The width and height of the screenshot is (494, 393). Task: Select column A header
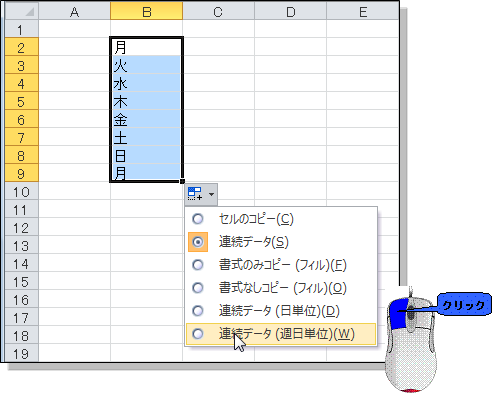tap(75, 11)
